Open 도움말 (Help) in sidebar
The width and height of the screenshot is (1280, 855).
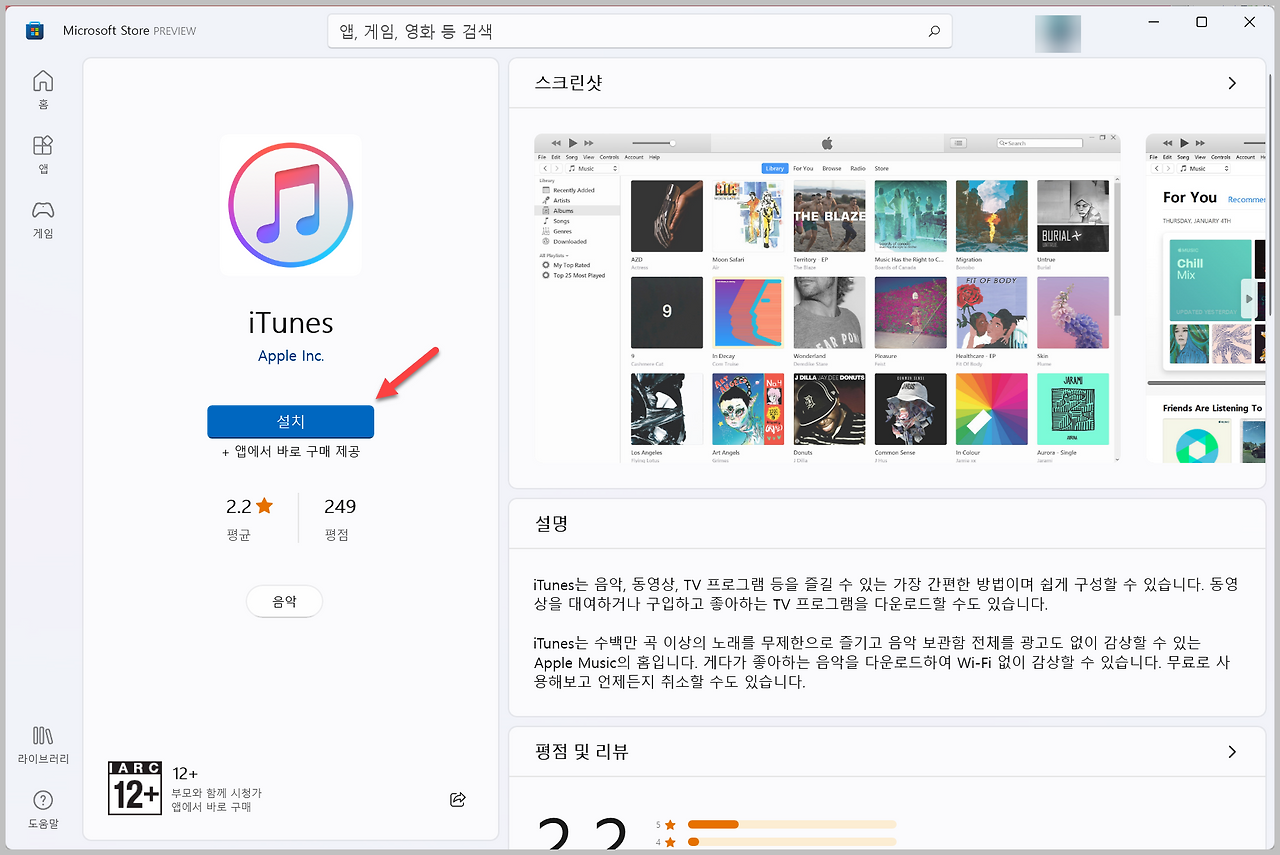pyautogui.click(x=43, y=809)
